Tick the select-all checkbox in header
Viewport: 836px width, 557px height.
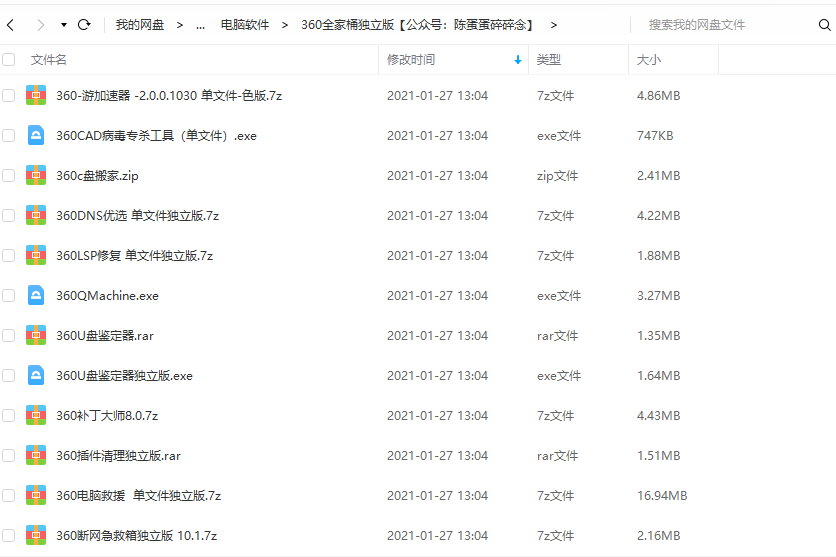tap(9, 59)
